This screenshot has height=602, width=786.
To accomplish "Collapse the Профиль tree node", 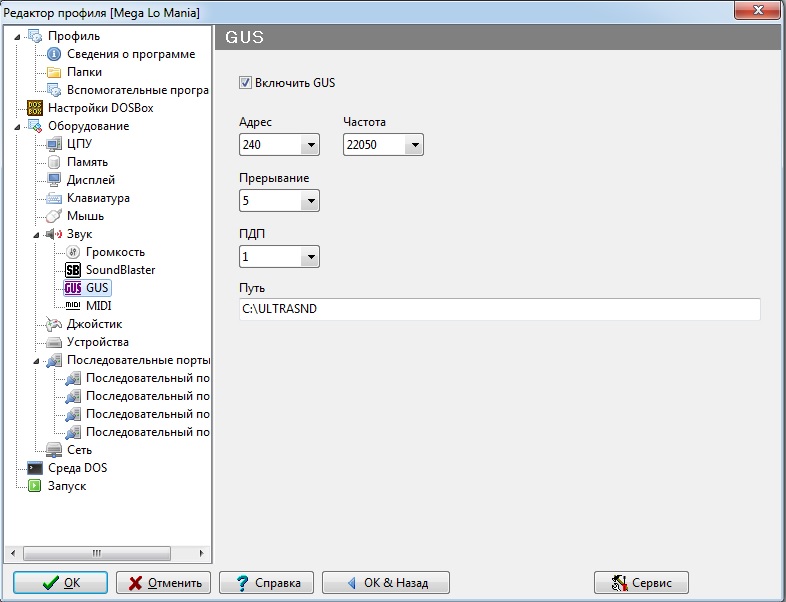I will coord(18,37).
